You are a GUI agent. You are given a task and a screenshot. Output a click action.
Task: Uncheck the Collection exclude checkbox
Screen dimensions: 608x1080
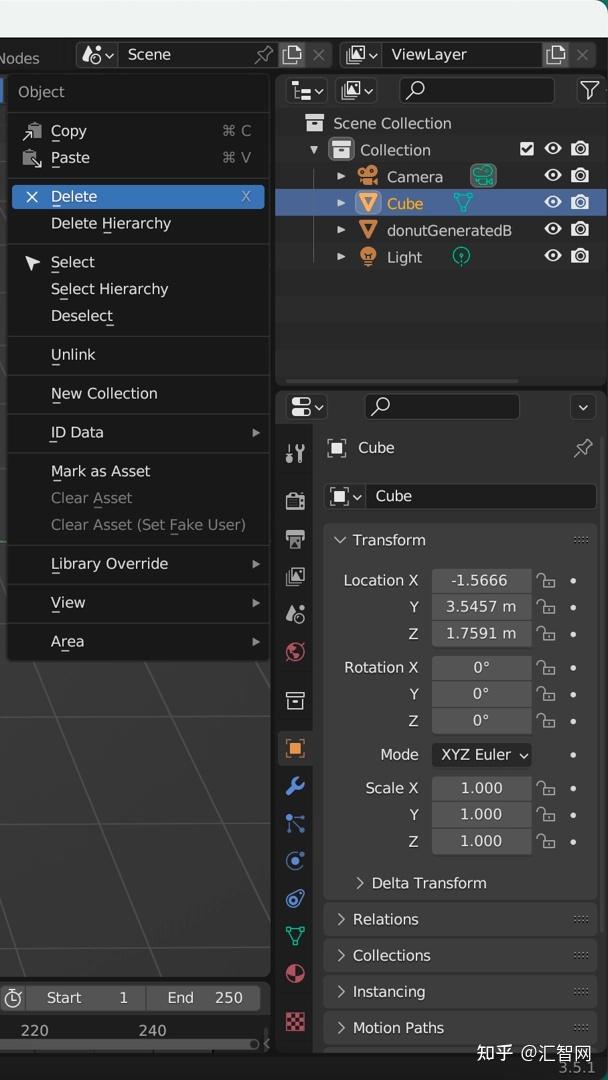click(x=527, y=149)
